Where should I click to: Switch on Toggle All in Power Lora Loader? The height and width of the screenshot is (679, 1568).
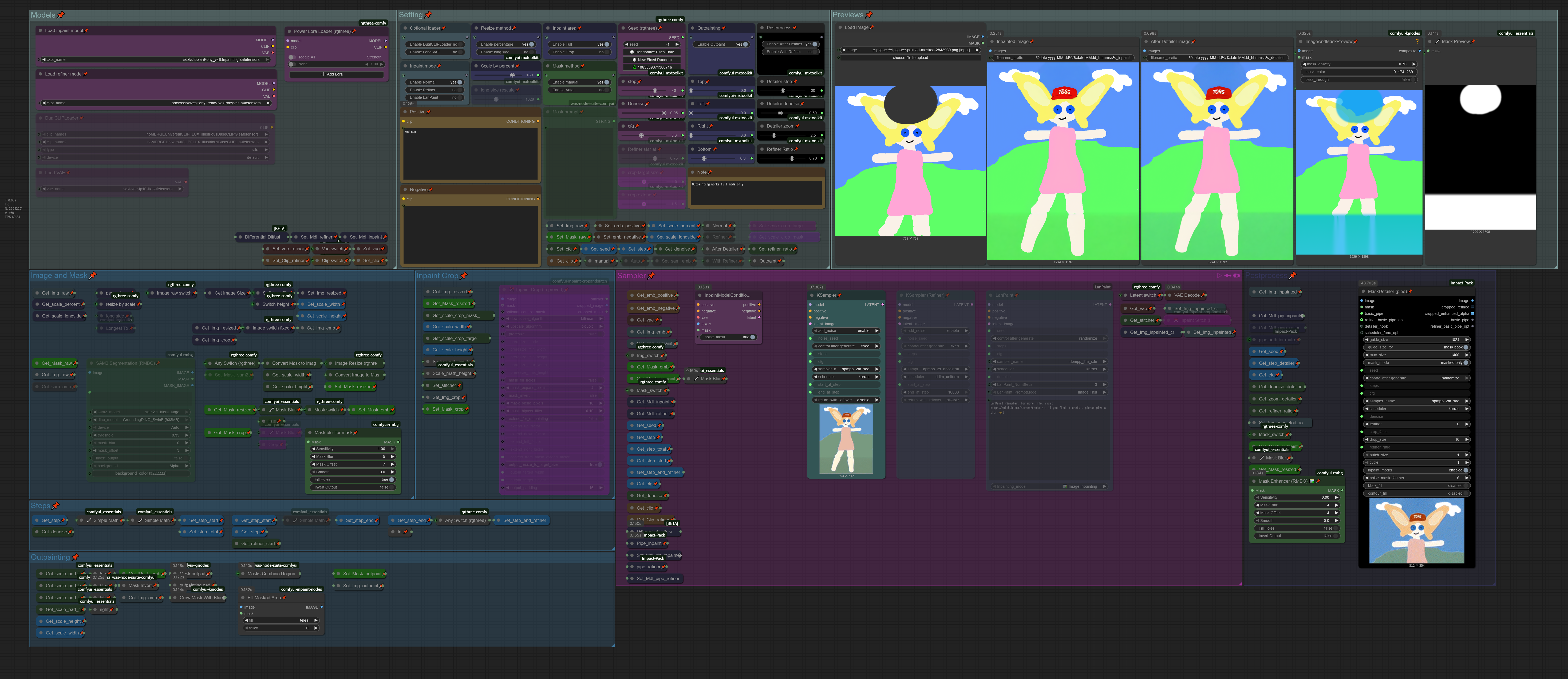(x=293, y=57)
